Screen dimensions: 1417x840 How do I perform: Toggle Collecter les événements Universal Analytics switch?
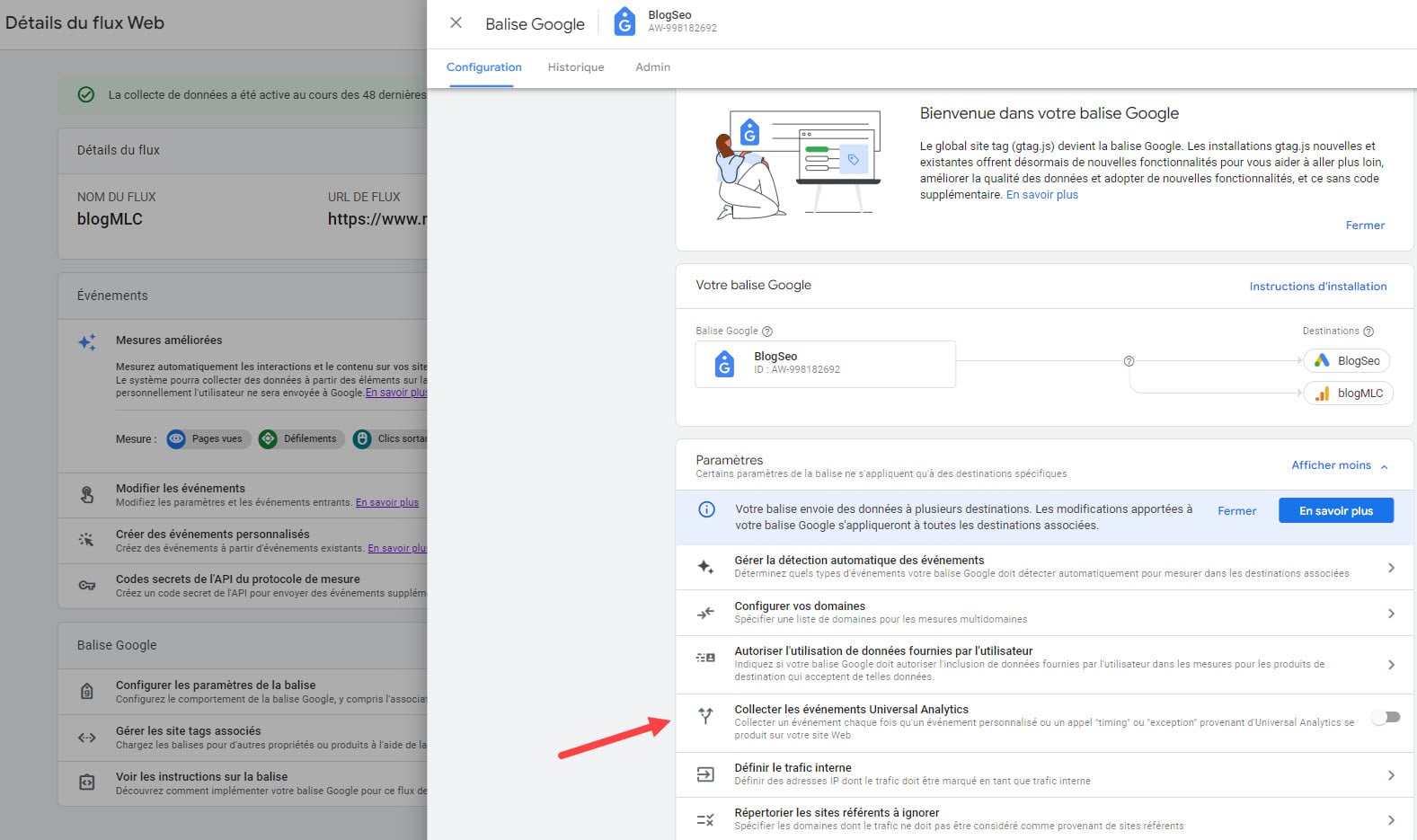coord(1386,717)
